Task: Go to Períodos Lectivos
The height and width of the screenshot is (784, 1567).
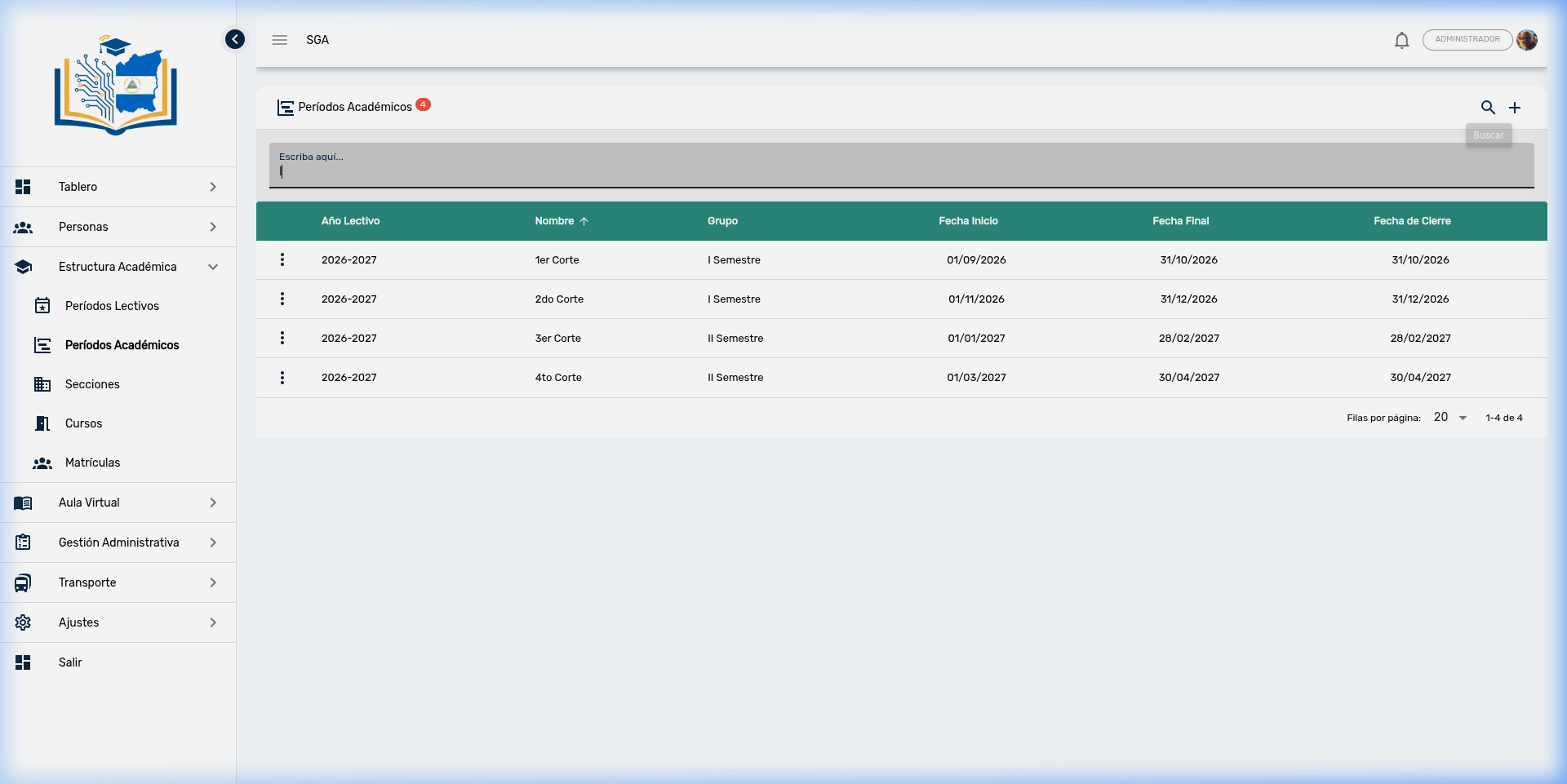Action: pyautogui.click(x=112, y=306)
